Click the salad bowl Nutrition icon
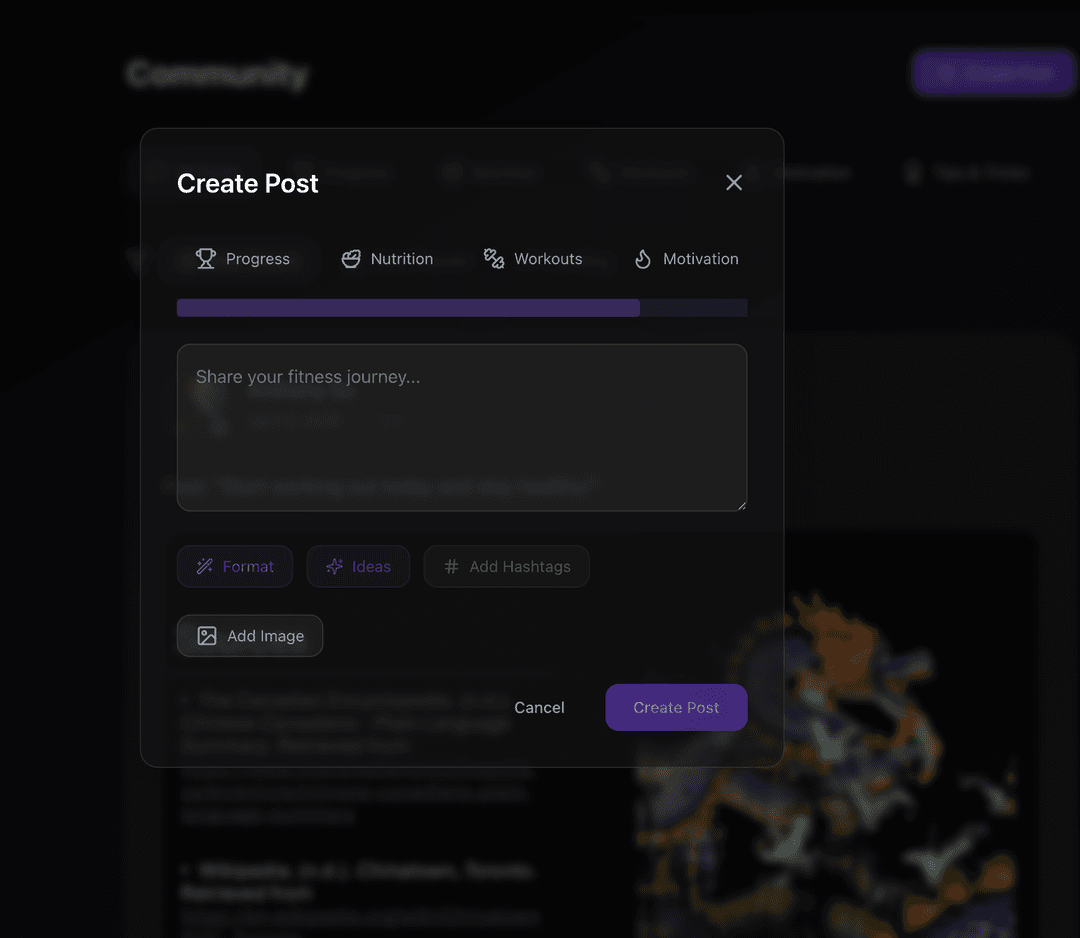The image size is (1080, 938). pyautogui.click(x=351, y=259)
